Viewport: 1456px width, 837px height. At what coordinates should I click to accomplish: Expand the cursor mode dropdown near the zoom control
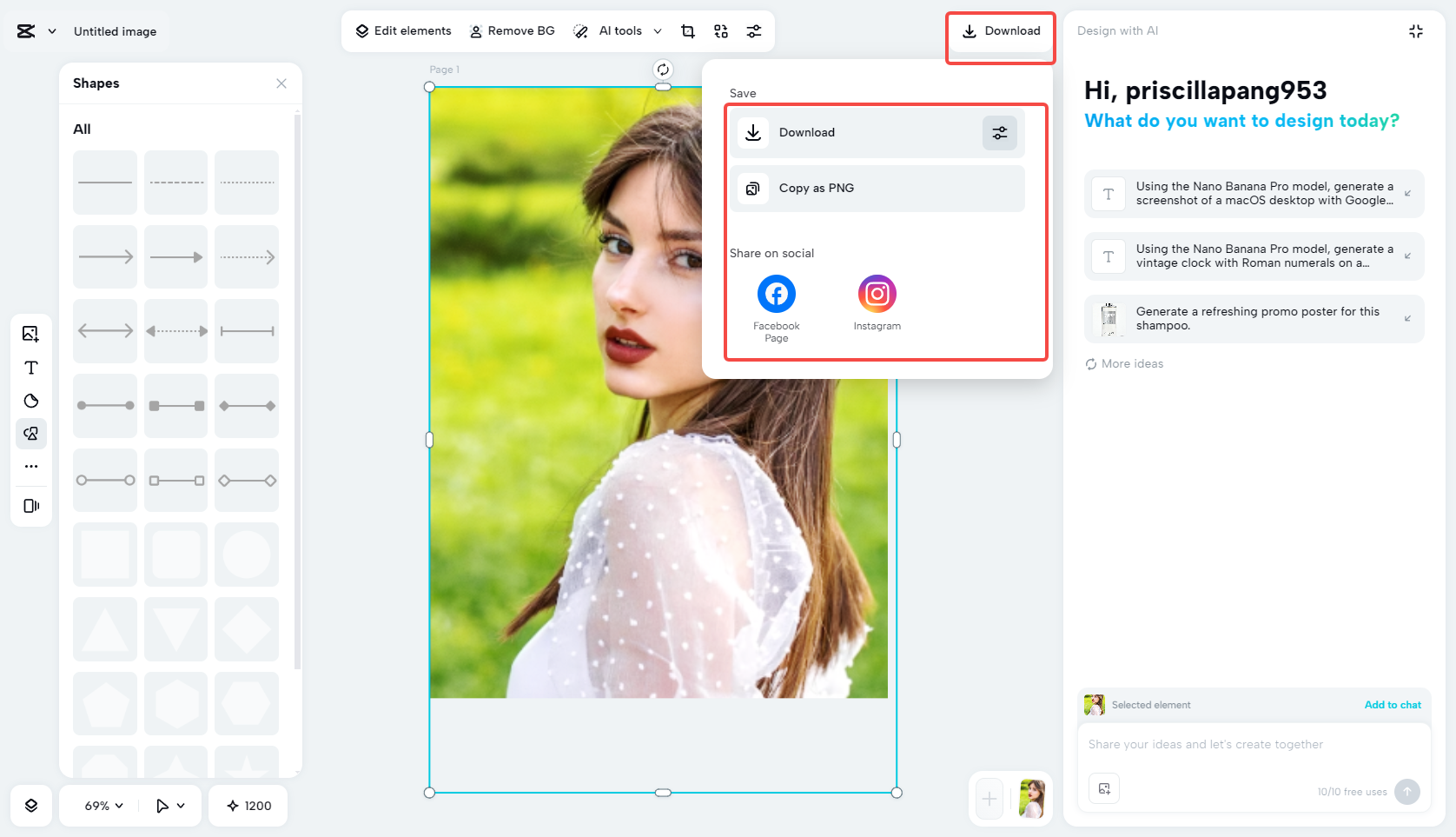coord(170,806)
